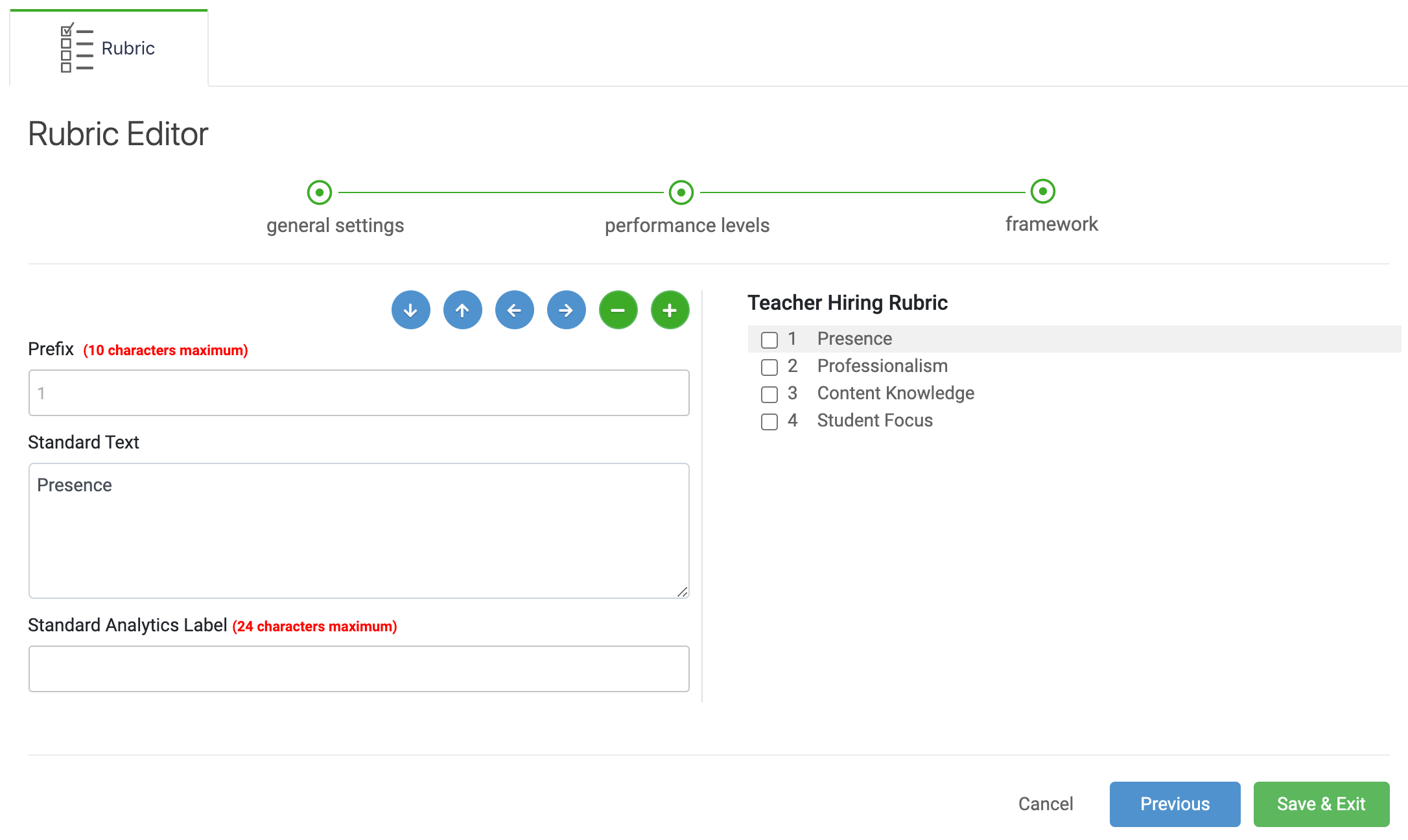Select the framework step circle
The image size is (1408, 840).
pyautogui.click(x=1042, y=191)
